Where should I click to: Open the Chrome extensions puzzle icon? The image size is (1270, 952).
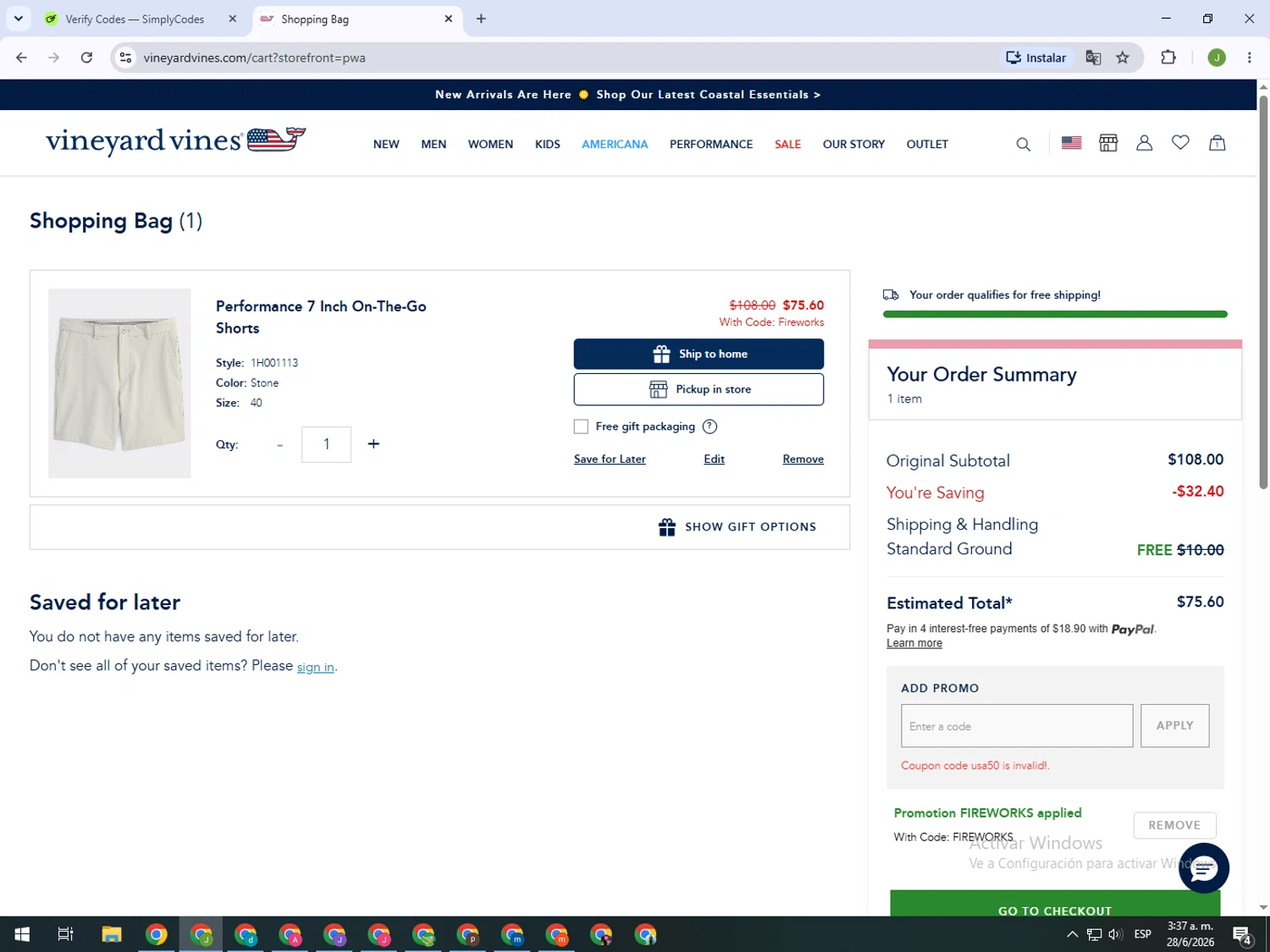(1168, 58)
